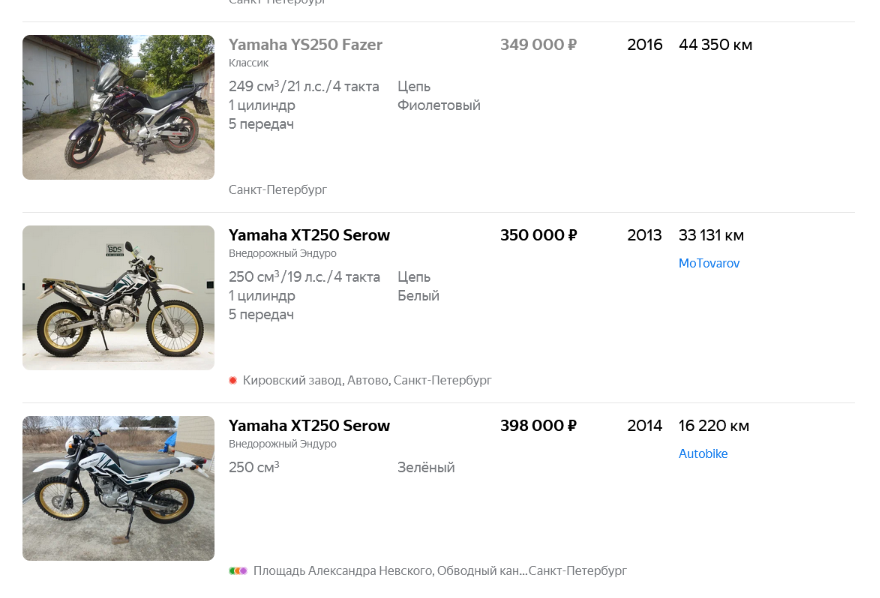
Task: Open the Yamaha XT250 Serow title priced 350 000 ₽
Action: coord(309,235)
